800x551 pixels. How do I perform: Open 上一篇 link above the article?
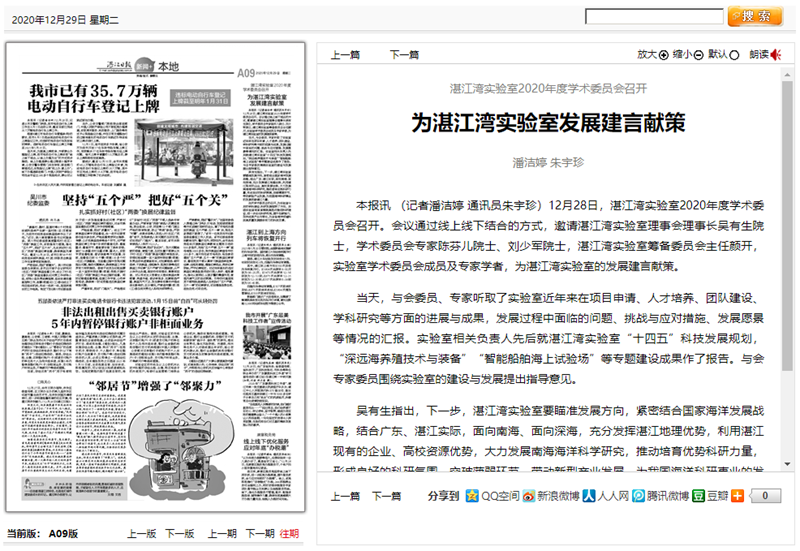345,55
